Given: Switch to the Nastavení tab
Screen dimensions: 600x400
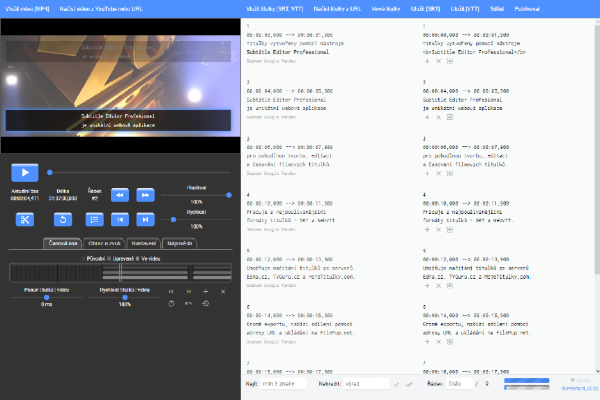Looking at the screenshot, I should [144, 242].
